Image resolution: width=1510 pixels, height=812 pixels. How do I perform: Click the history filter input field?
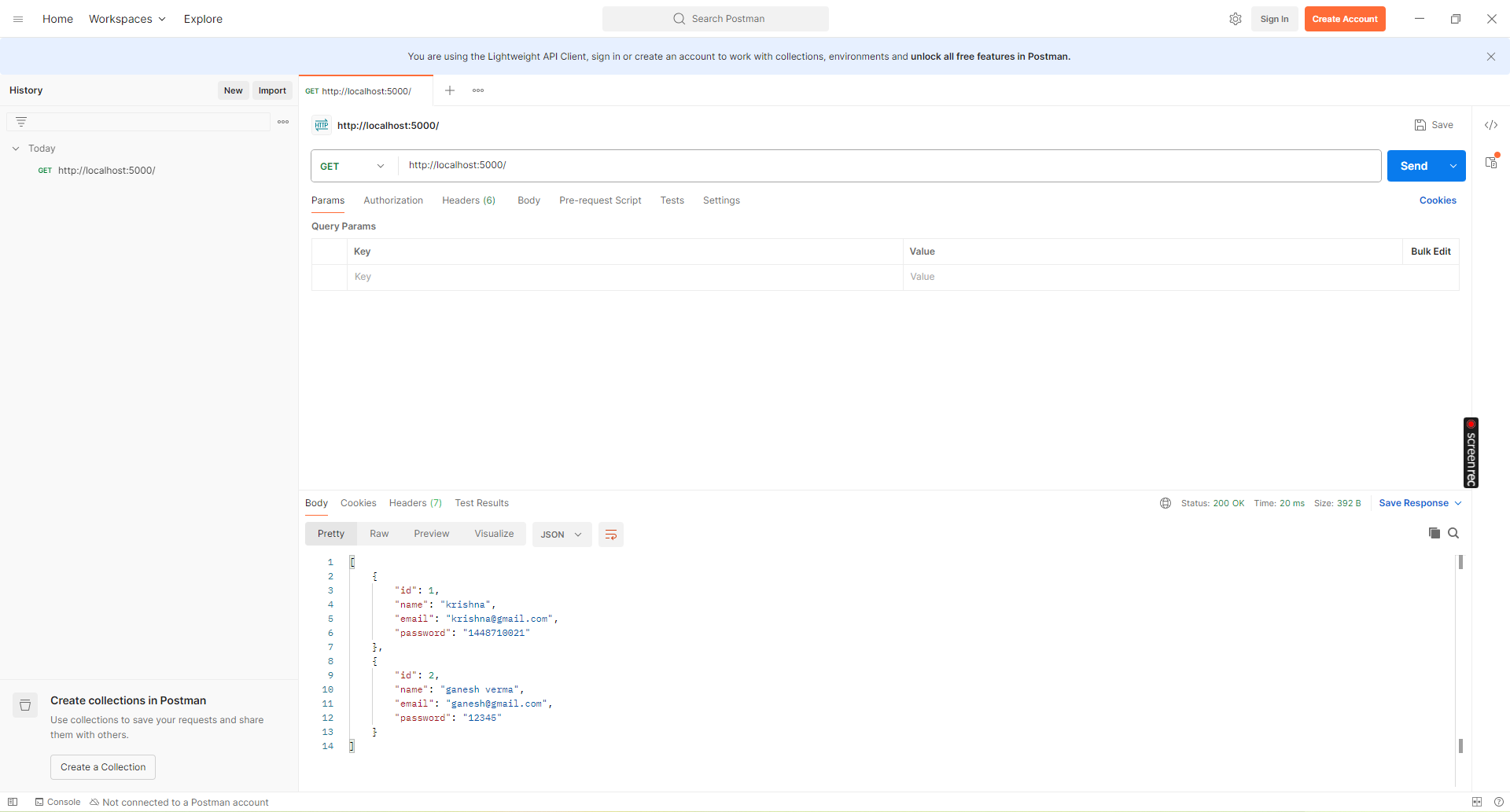point(138,122)
